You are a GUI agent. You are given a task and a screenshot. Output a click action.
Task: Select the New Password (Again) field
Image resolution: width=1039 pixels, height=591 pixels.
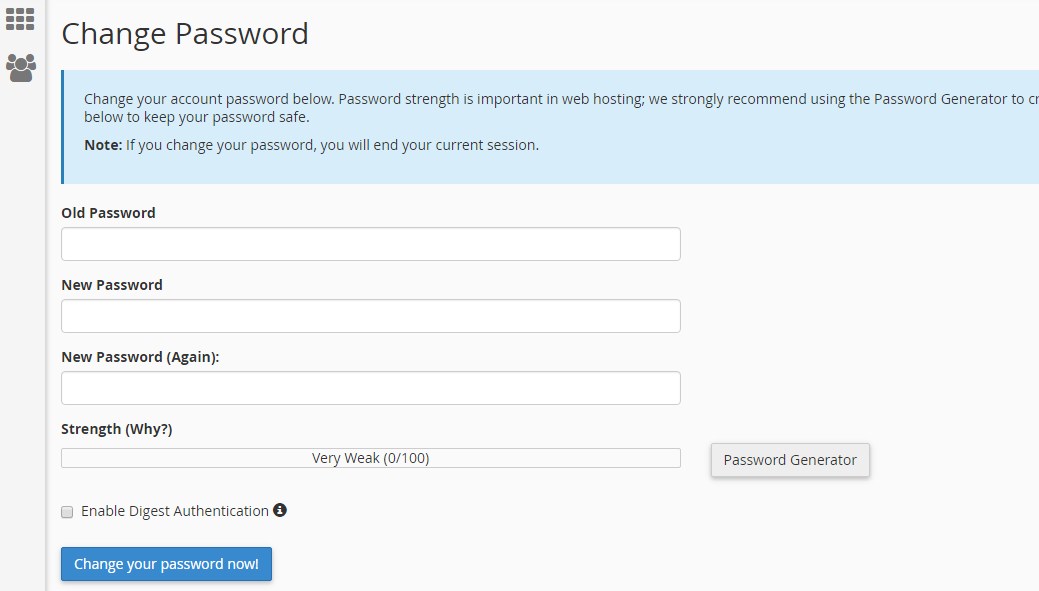pos(370,387)
